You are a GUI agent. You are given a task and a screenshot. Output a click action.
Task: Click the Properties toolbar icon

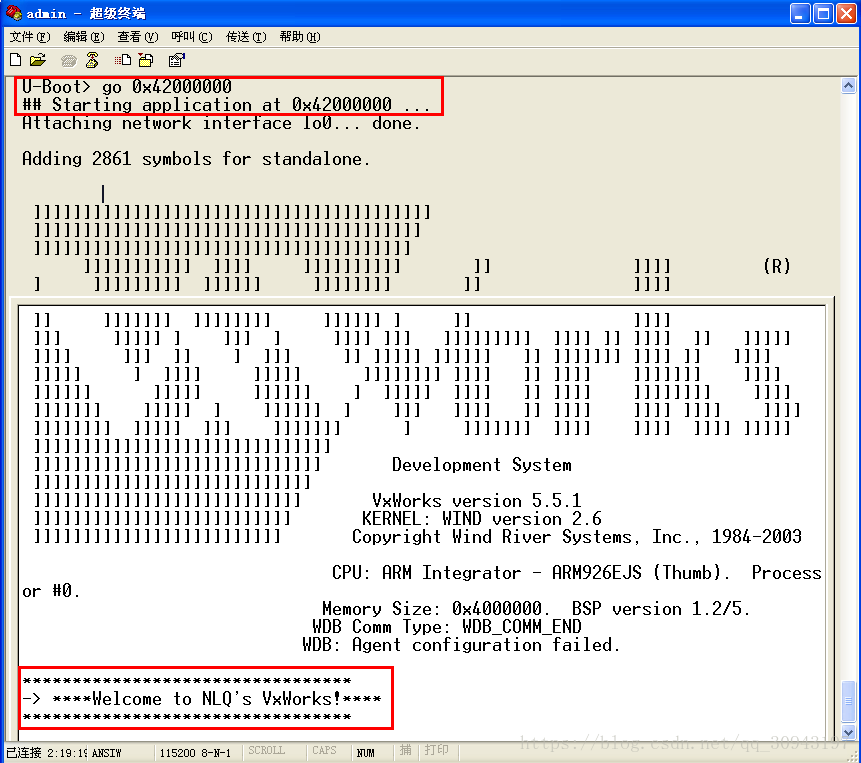tap(176, 60)
